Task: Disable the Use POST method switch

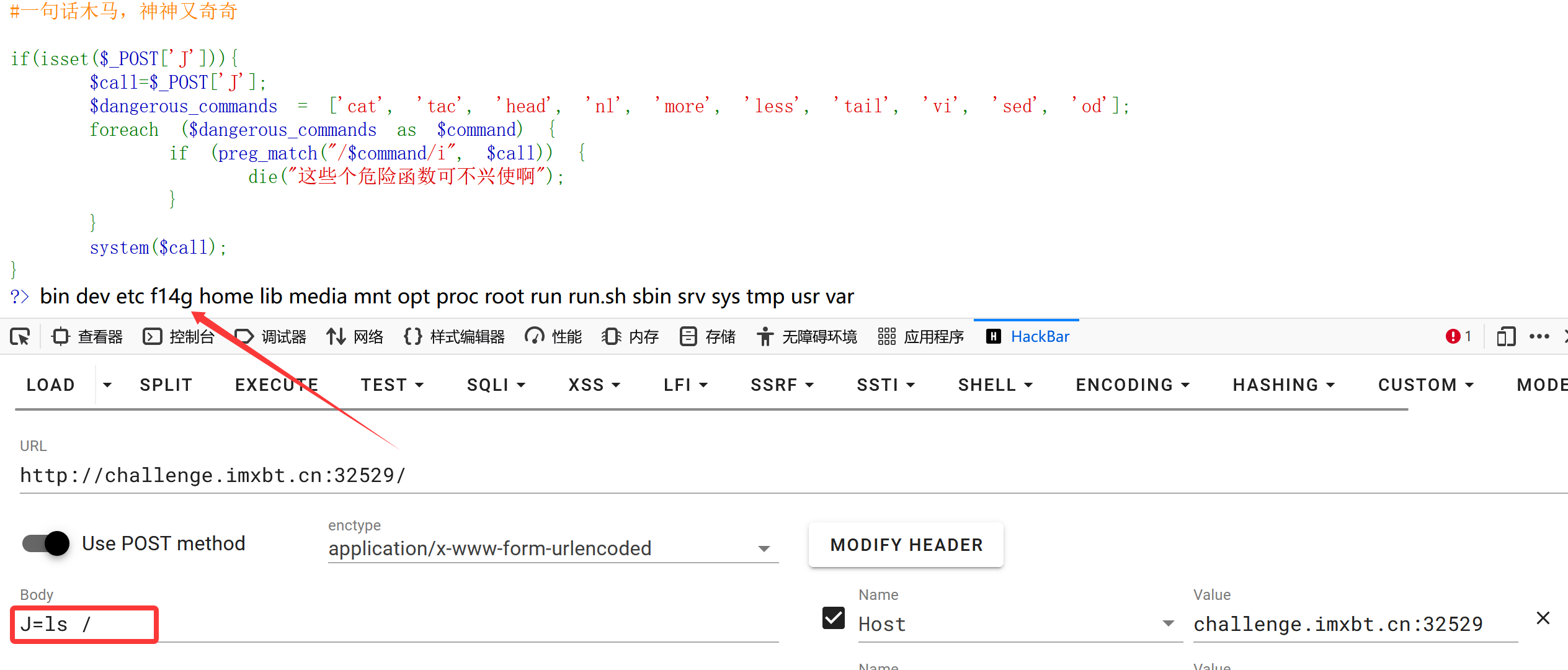Action: click(46, 543)
